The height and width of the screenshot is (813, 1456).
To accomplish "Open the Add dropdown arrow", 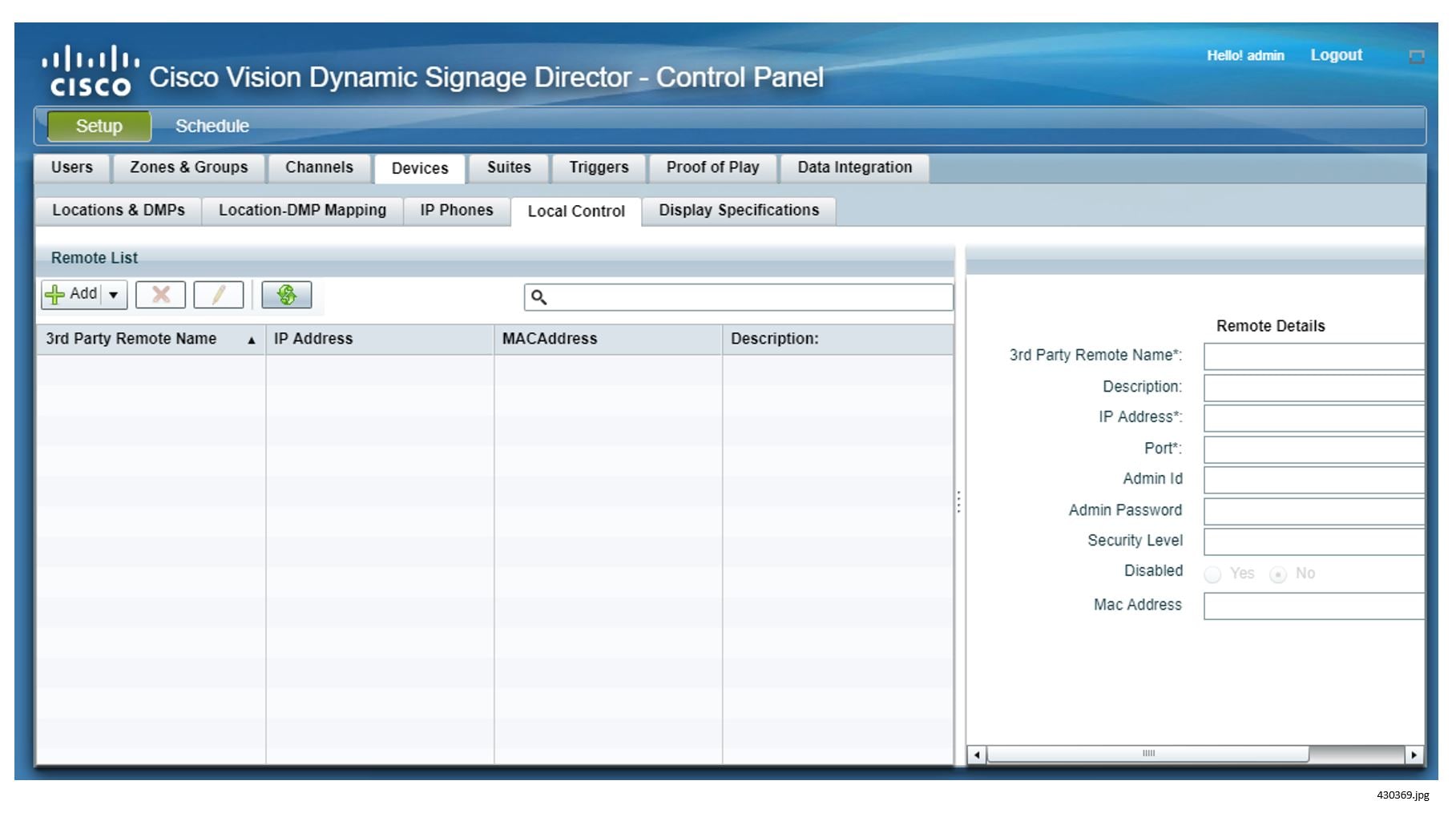I will (x=114, y=295).
